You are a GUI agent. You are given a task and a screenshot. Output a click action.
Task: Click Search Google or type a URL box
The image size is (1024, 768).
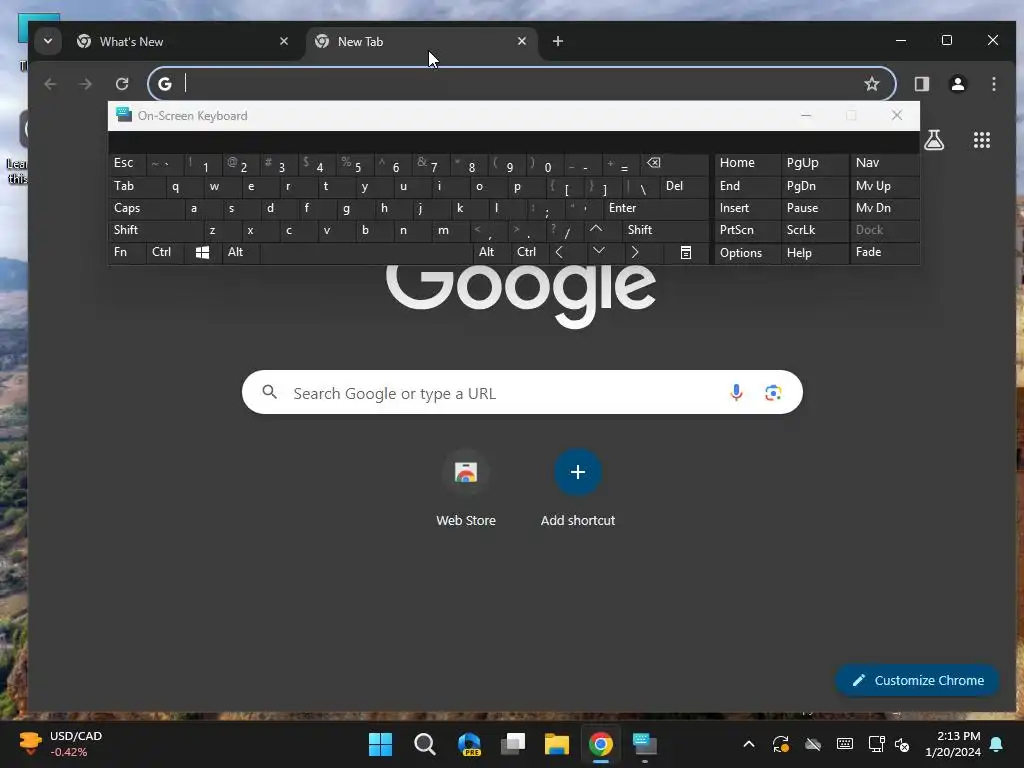point(522,392)
